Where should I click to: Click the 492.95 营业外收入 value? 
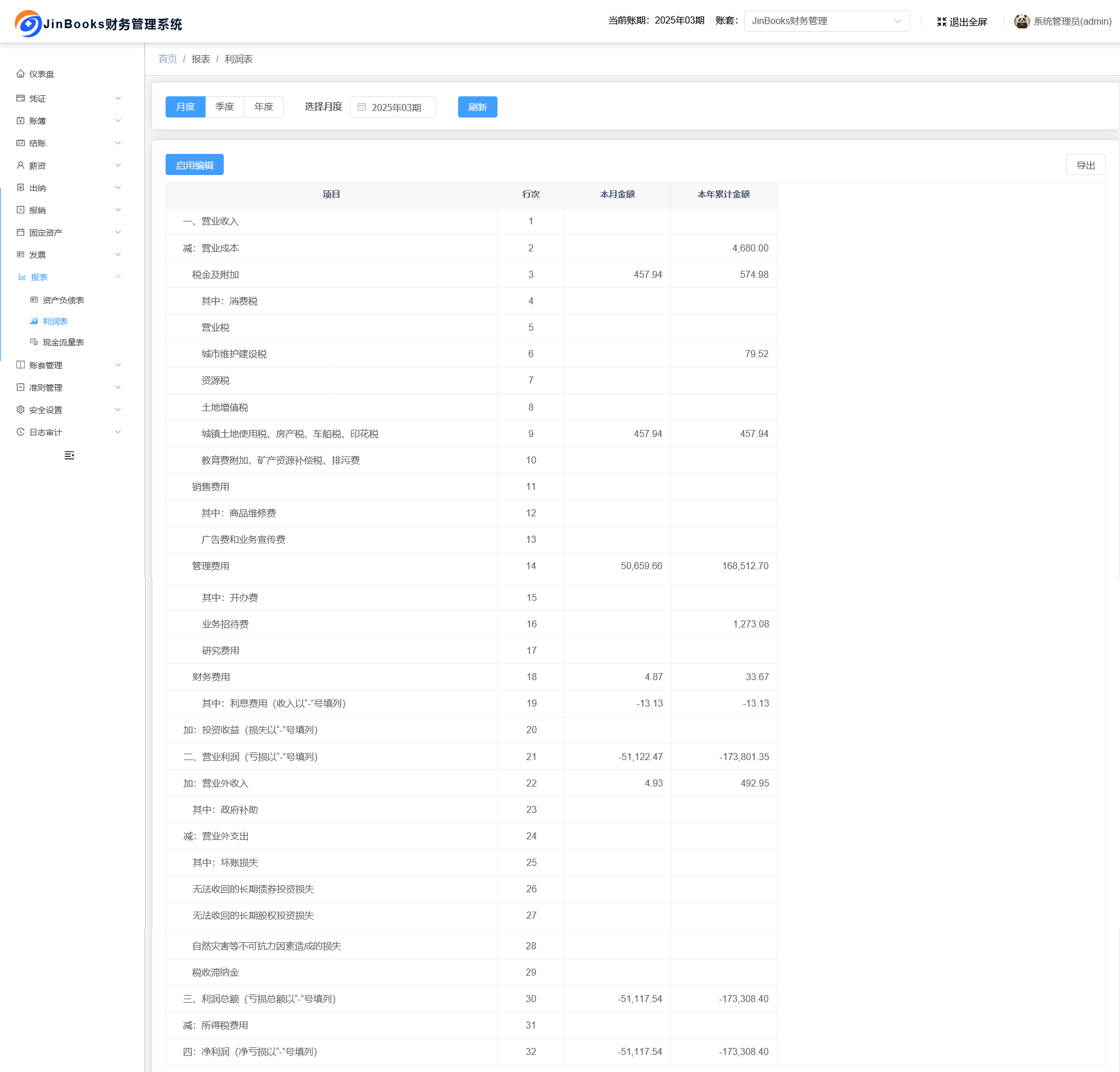pos(755,783)
